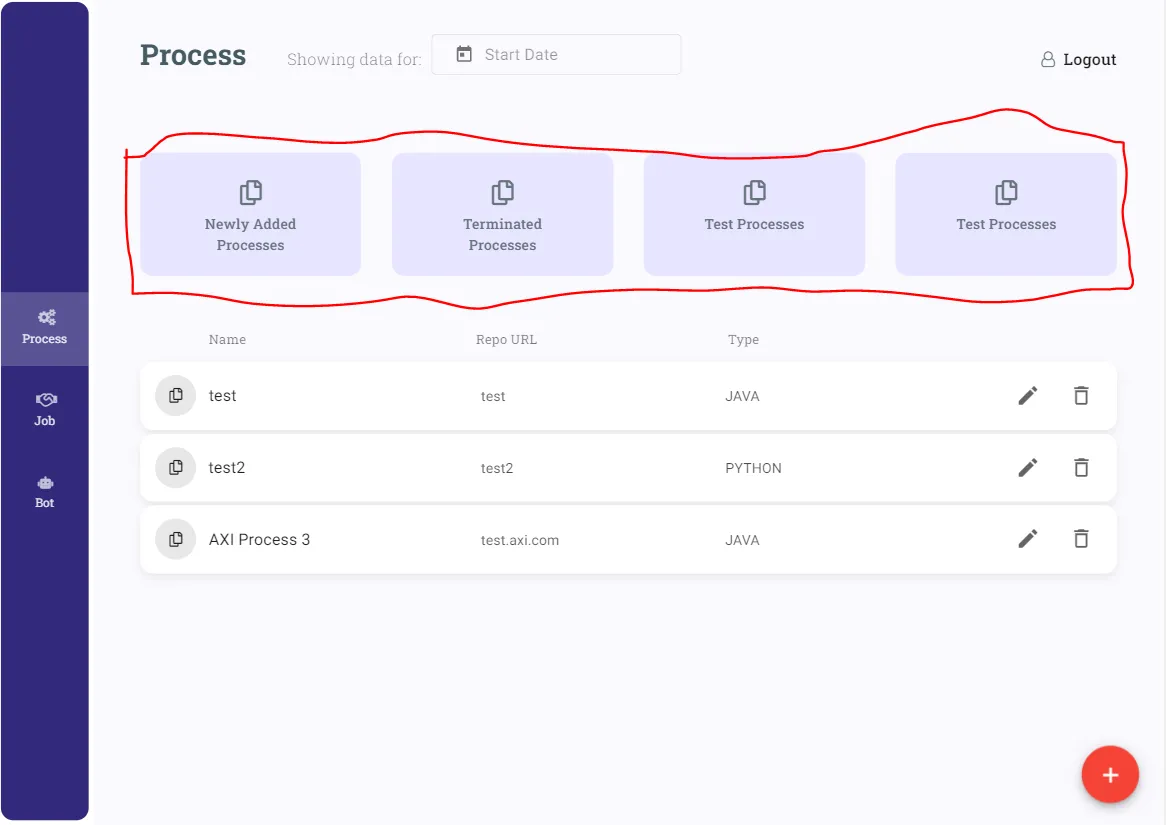Select the Terminated Processes card
1166x825 pixels.
point(502,214)
